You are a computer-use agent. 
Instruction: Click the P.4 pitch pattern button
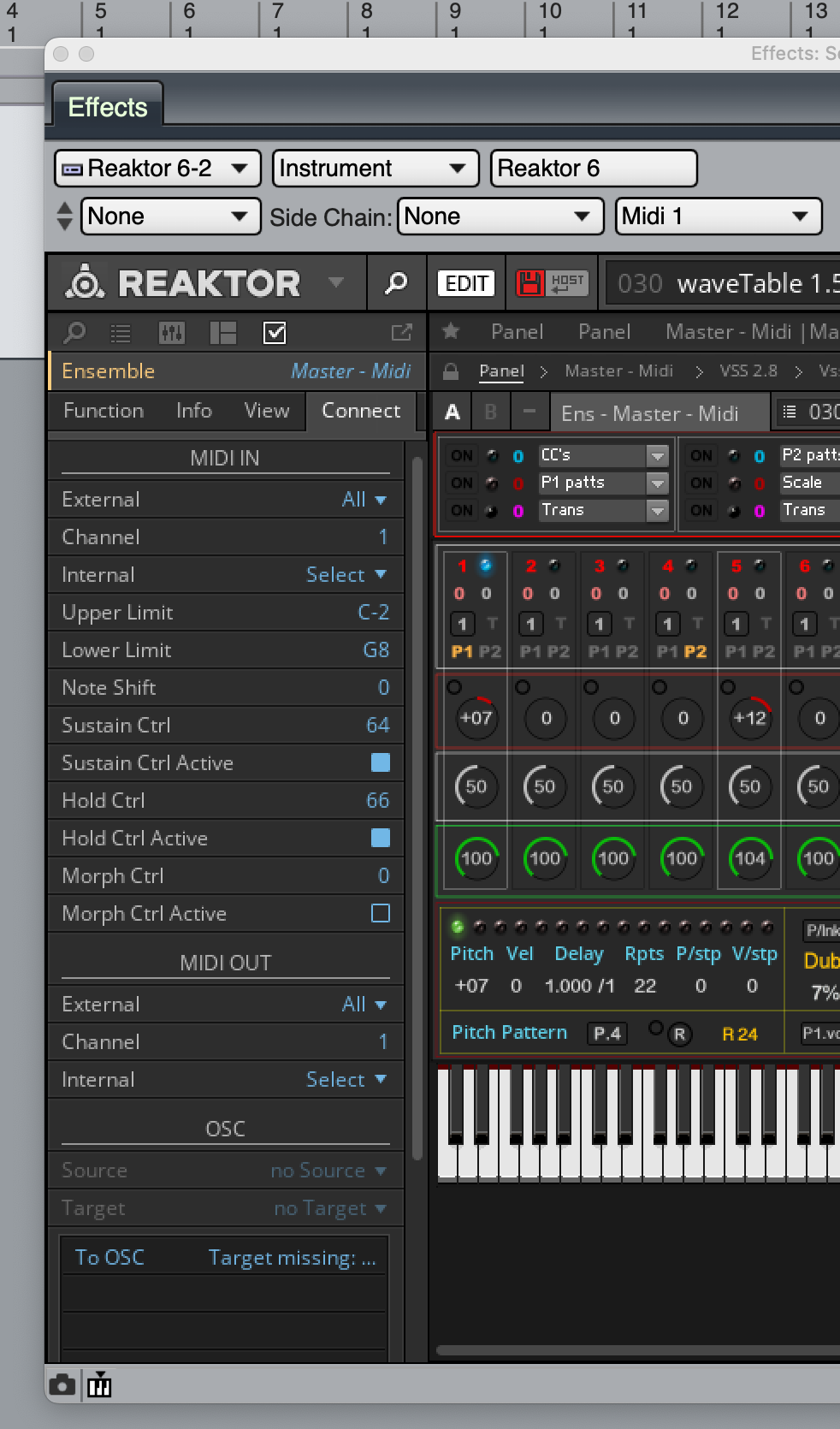click(607, 1034)
